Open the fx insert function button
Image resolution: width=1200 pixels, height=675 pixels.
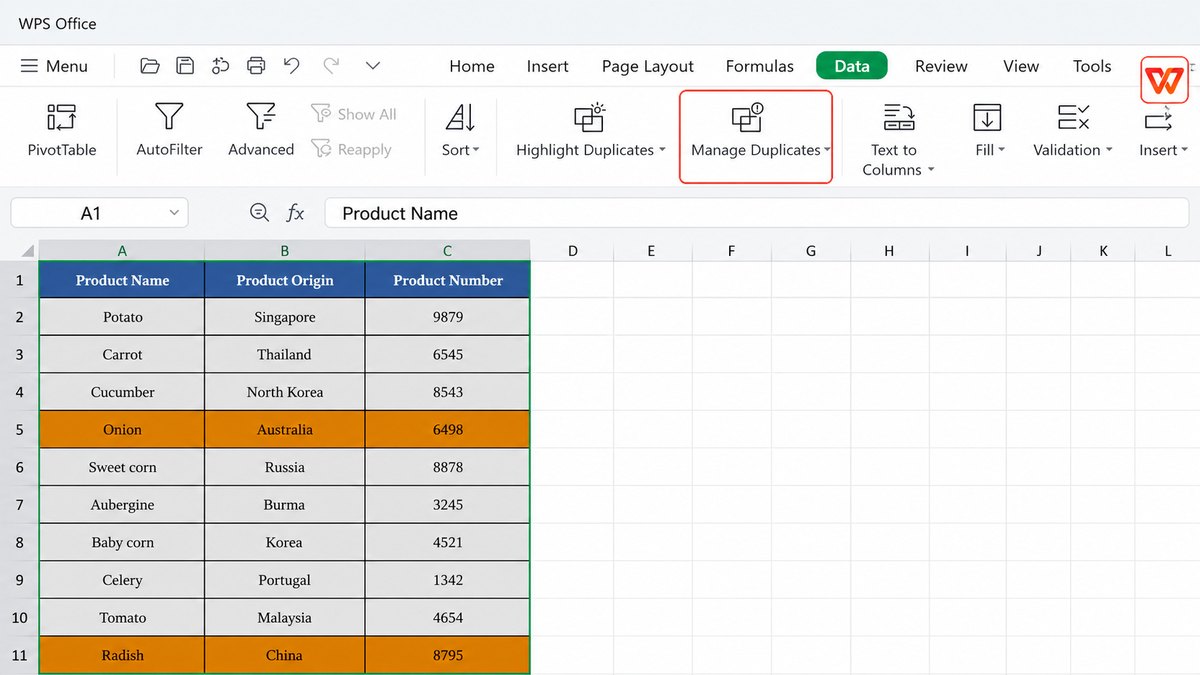(x=296, y=213)
